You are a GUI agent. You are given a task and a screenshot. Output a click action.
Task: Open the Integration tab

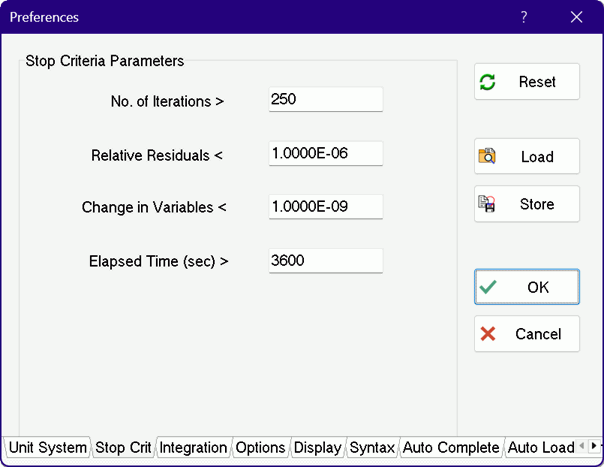(193, 448)
